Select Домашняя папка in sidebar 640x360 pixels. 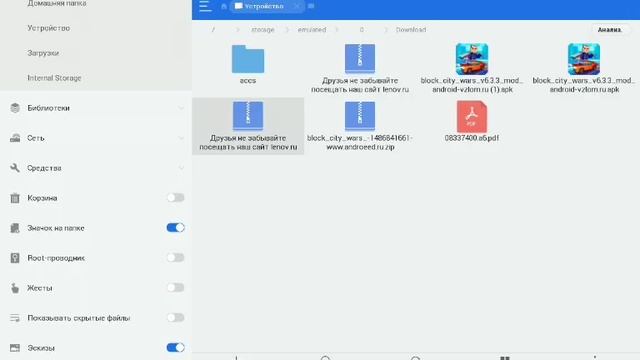[x=57, y=3]
